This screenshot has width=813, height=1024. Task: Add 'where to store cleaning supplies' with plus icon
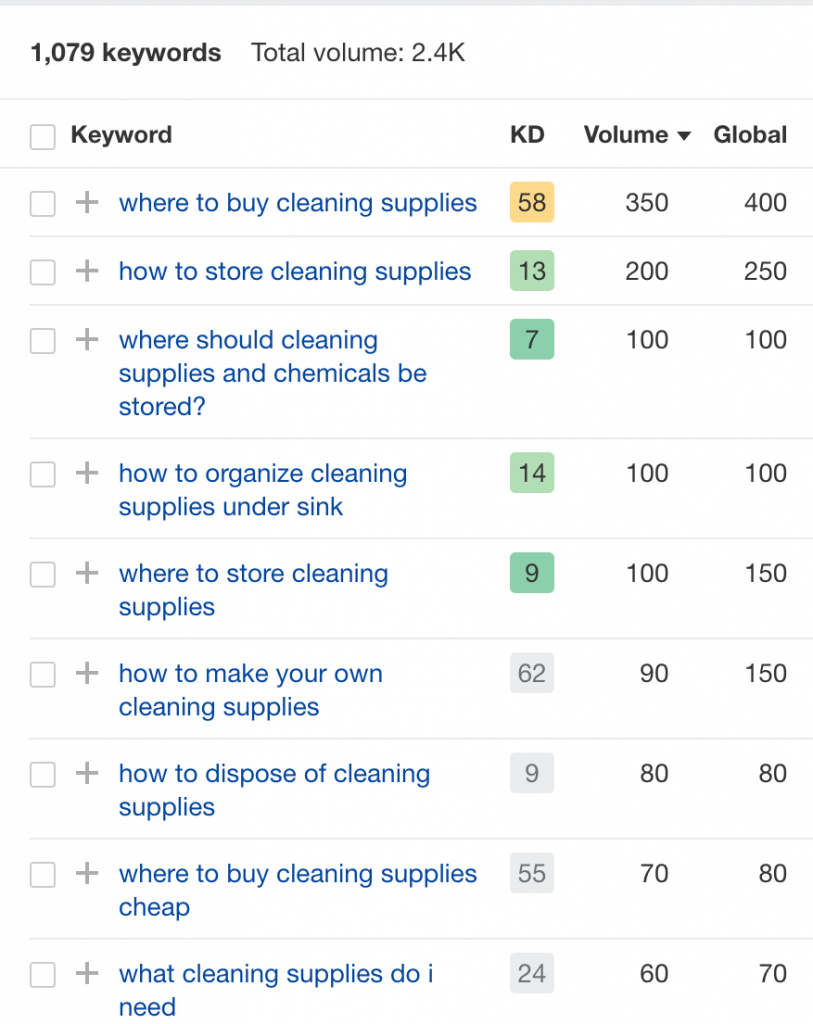87,573
